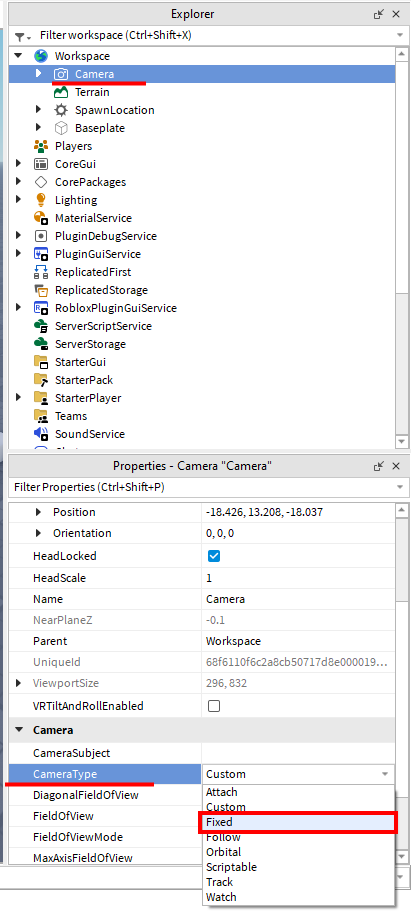411x922 pixels.
Task: Collapse the Camera properties section
Action: point(19,730)
